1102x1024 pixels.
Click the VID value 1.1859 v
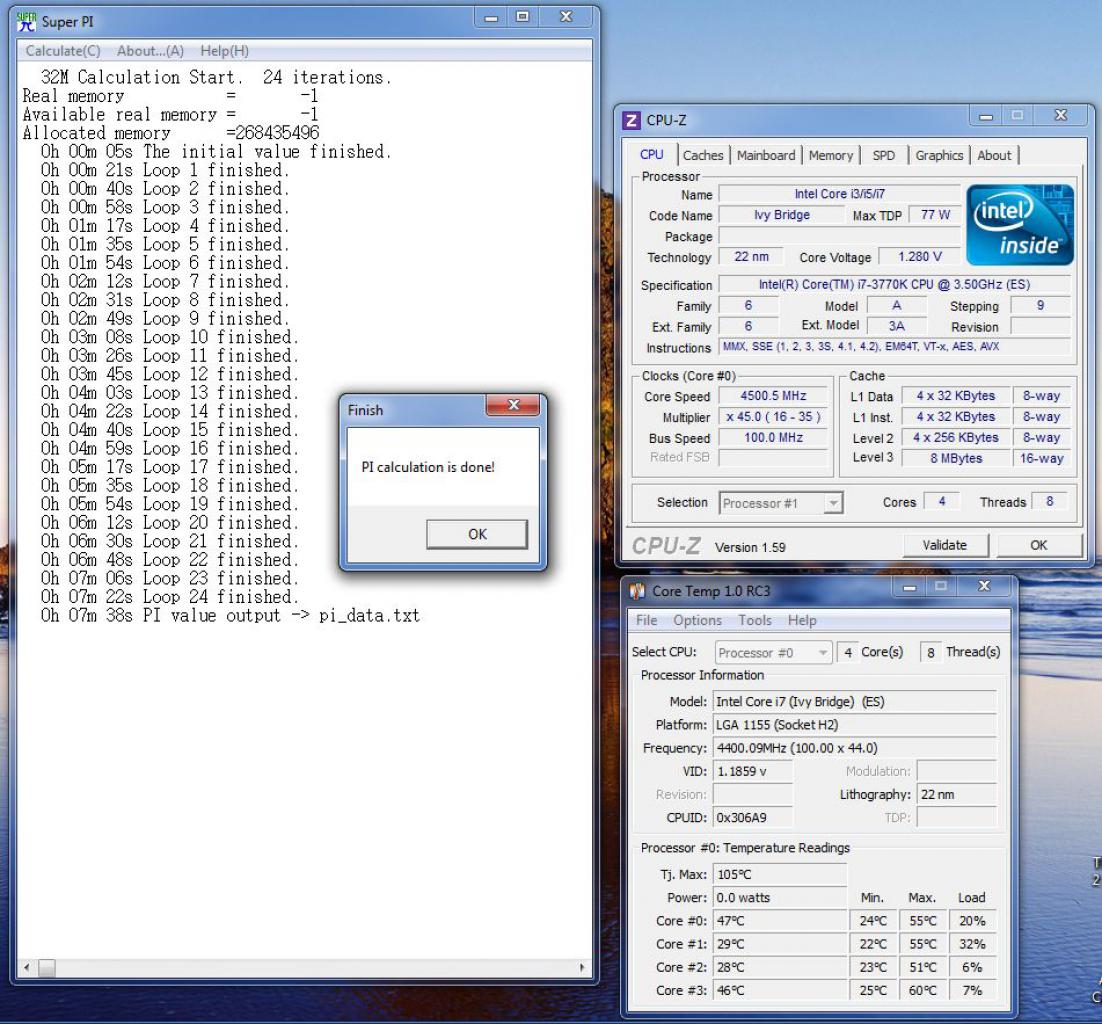pos(753,771)
